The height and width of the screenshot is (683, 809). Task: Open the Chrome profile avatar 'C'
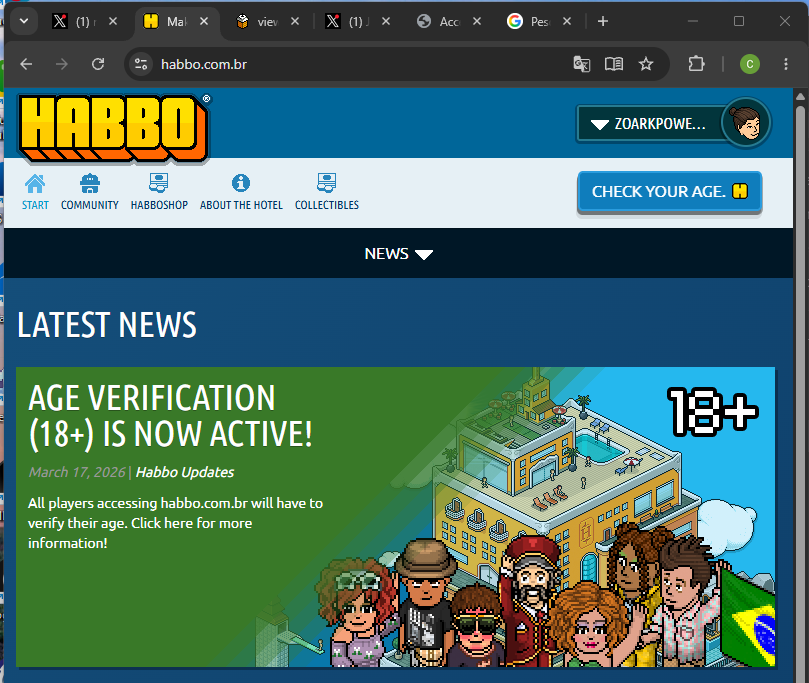[x=750, y=64]
